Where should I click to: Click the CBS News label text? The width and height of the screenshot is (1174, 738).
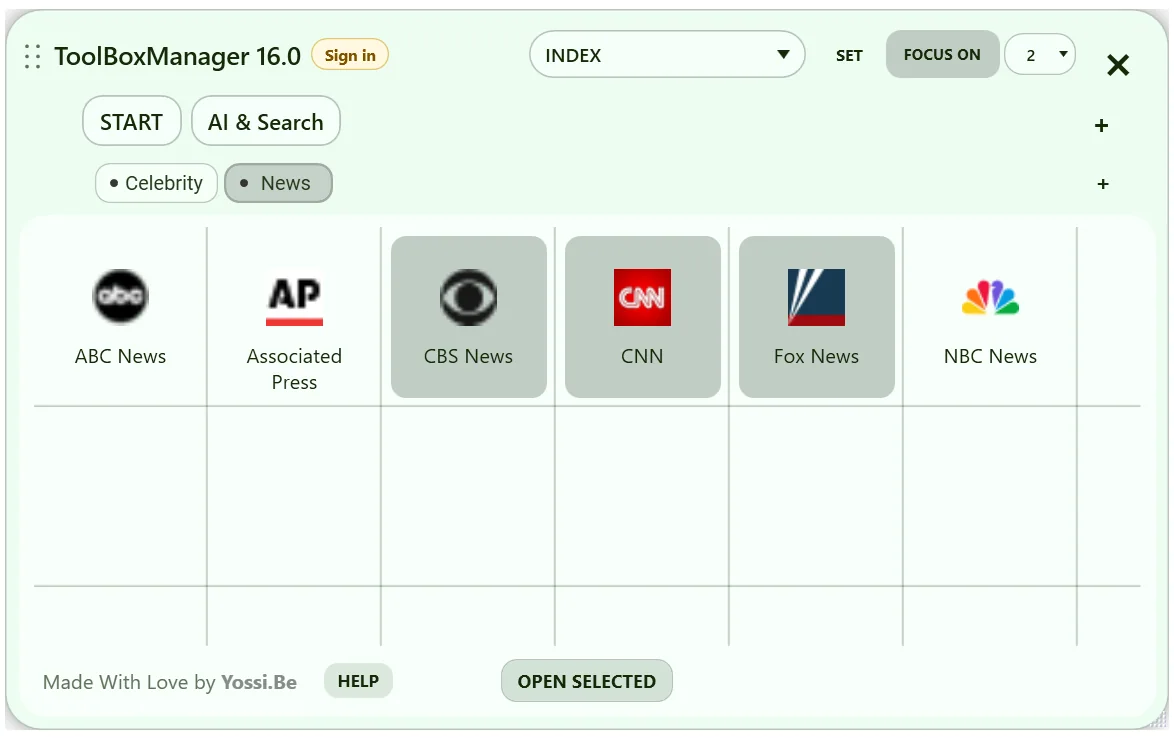tap(469, 356)
